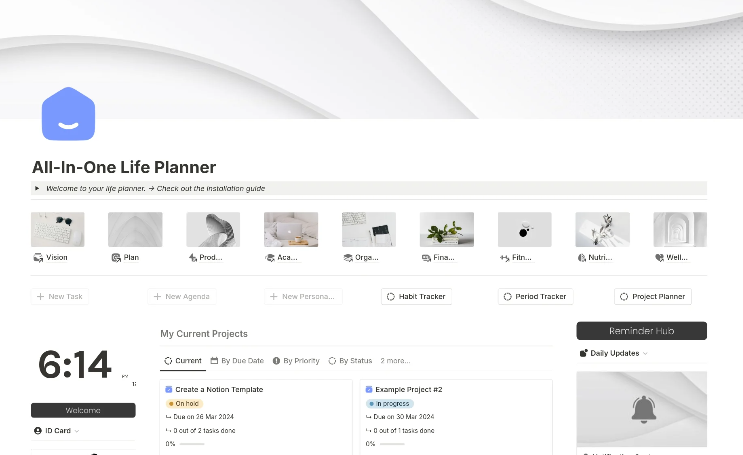The image size is (743, 455).
Task: Click the bell icon in Reminder Hub
Action: tap(643, 410)
